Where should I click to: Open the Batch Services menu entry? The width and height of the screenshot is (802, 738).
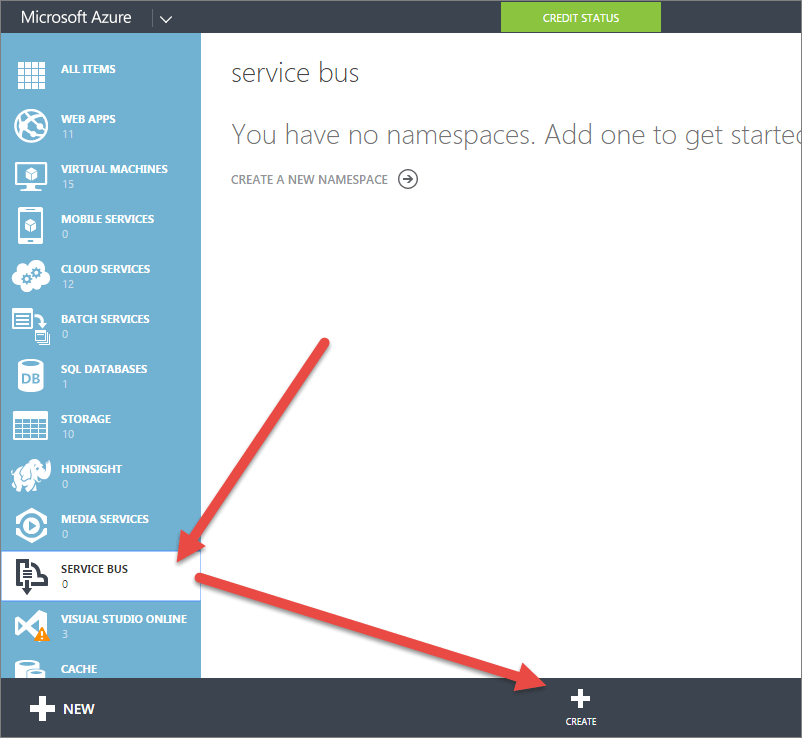101,326
